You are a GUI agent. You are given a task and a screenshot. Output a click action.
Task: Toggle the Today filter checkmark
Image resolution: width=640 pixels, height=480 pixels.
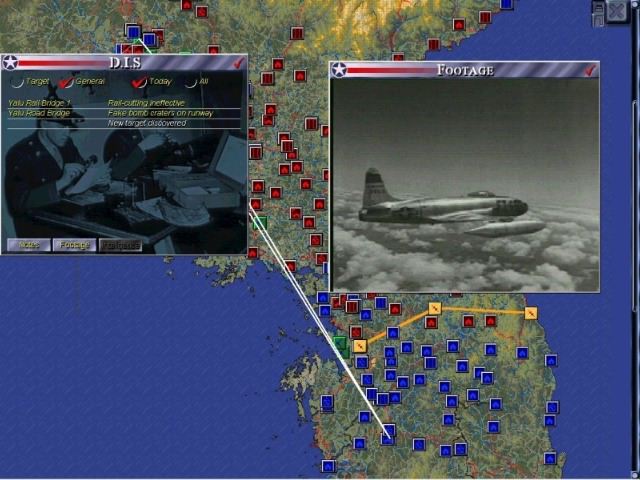pos(139,81)
